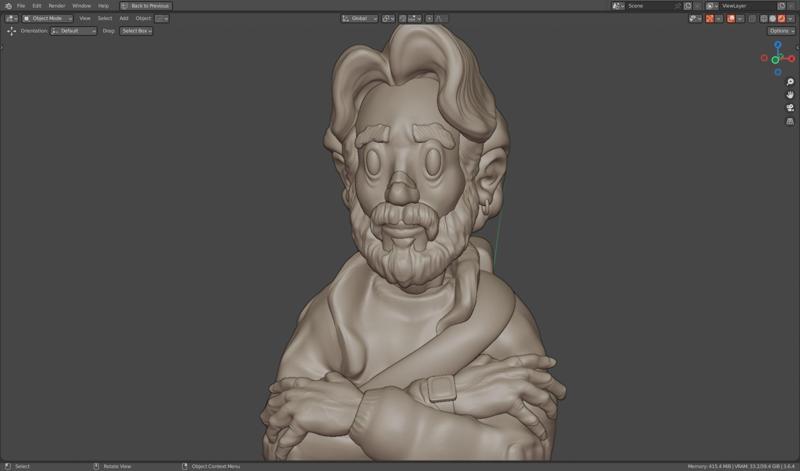This screenshot has width=800, height=471.
Task: Add a new view layer with the icon
Action: pos(782,6)
